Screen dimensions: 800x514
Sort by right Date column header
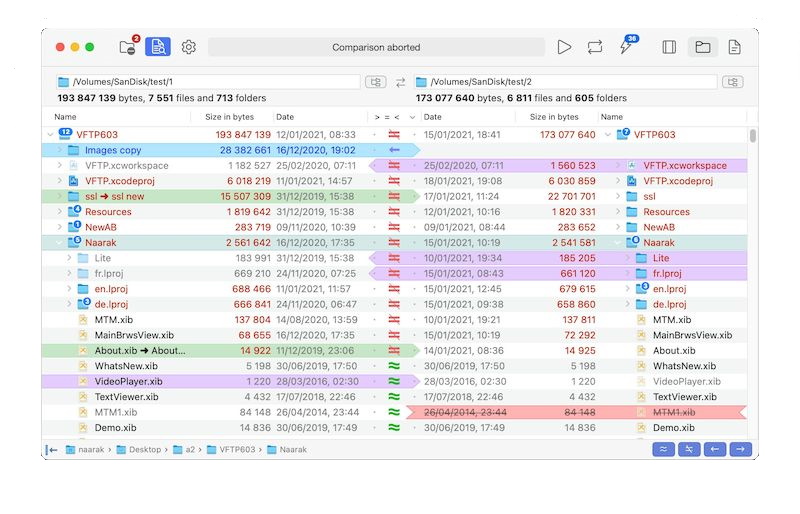(470, 117)
